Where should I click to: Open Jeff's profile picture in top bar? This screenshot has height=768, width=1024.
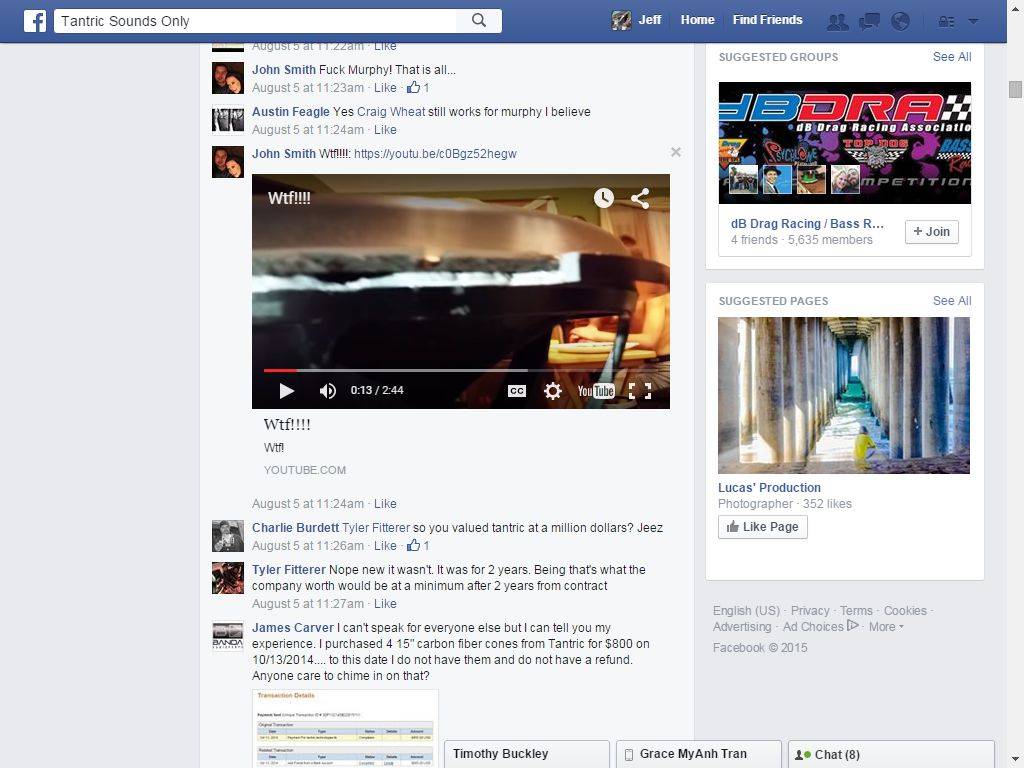(x=621, y=21)
